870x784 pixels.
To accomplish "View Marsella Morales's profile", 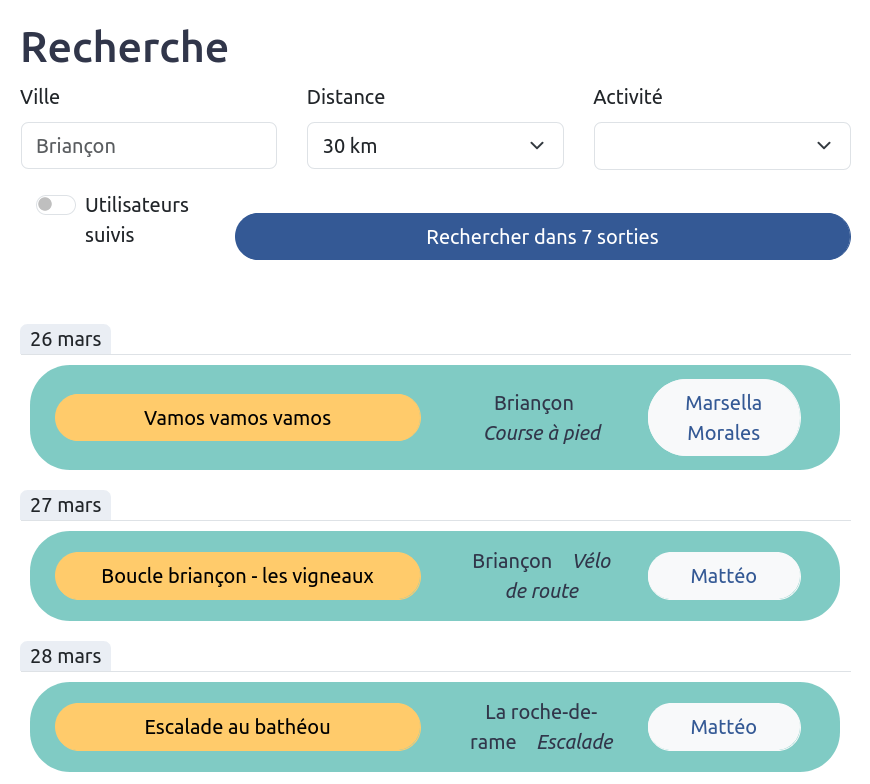I will pos(723,417).
